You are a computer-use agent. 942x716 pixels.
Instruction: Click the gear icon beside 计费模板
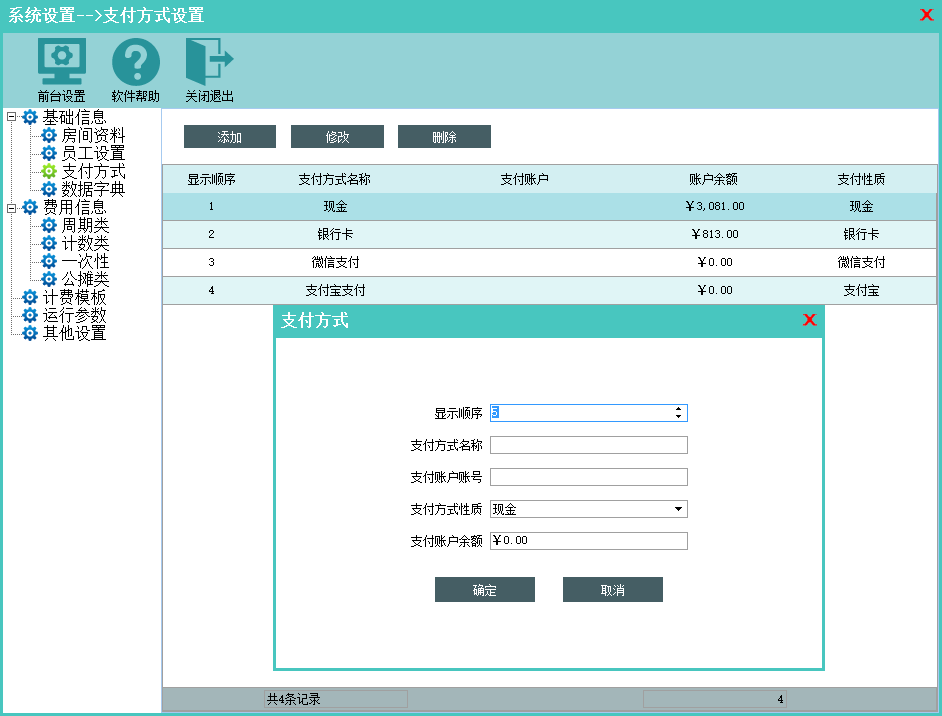pyautogui.click(x=30, y=297)
